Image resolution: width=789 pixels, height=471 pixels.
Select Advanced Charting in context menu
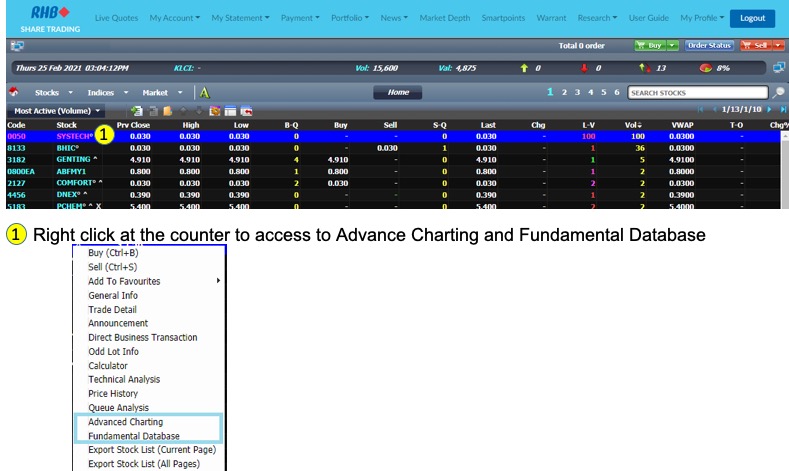(125, 422)
